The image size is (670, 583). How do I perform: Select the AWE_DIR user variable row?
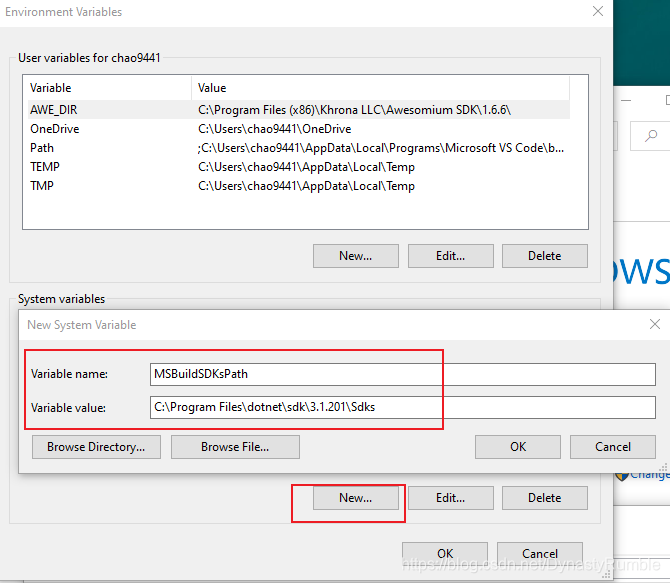tap(299, 110)
